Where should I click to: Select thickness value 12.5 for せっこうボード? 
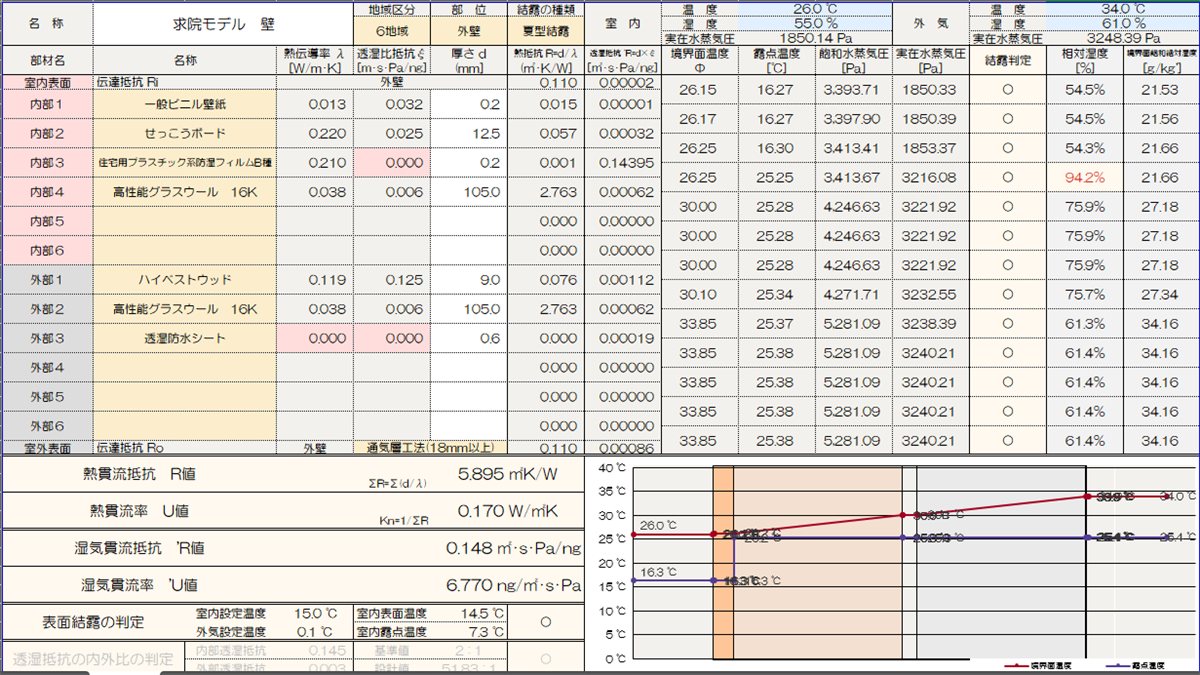point(469,133)
